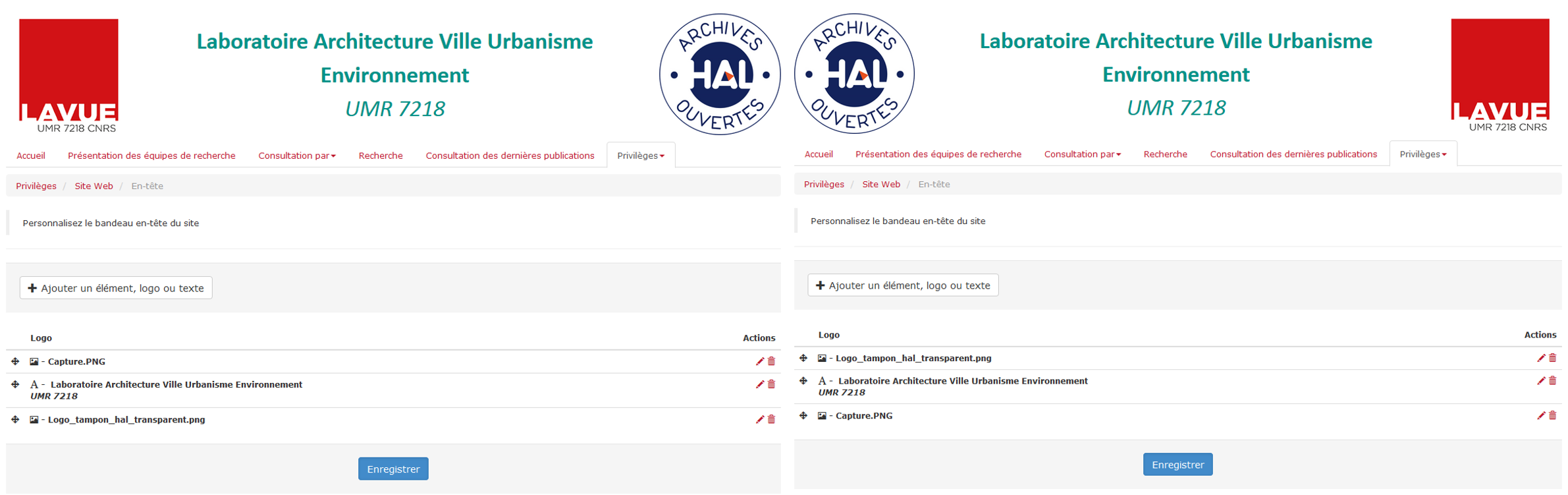Edit the Laboratoire text row in right panel
Viewport: 1568px width, 495px height.
(1541, 381)
